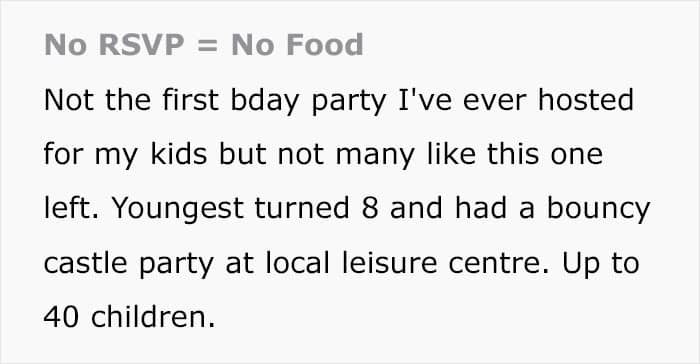The height and width of the screenshot is (364, 700).
Task: Click the word "leisure" in the paragraph
Action: point(389,263)
